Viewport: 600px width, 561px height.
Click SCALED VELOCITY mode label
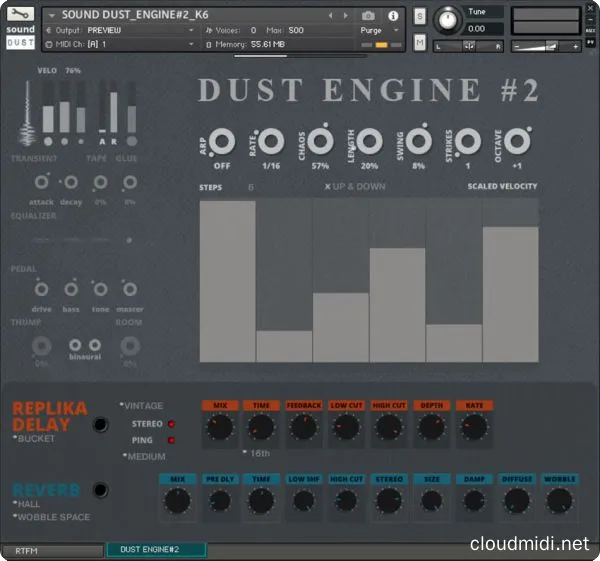pyautogui.click(x=502, y=186)
